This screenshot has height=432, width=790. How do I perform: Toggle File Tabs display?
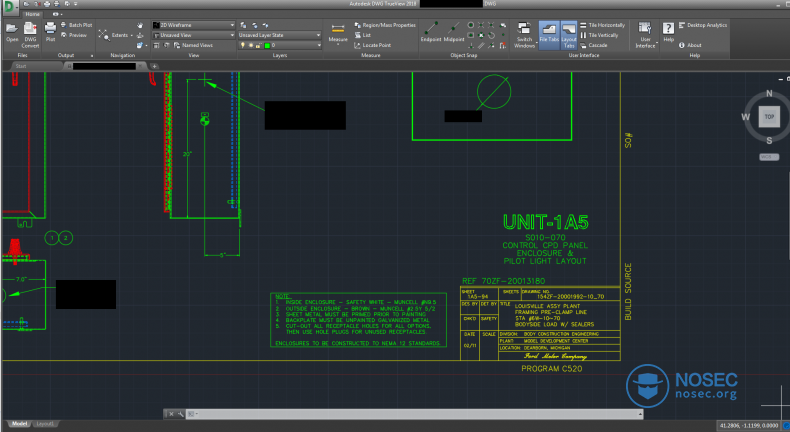point(549,34)
